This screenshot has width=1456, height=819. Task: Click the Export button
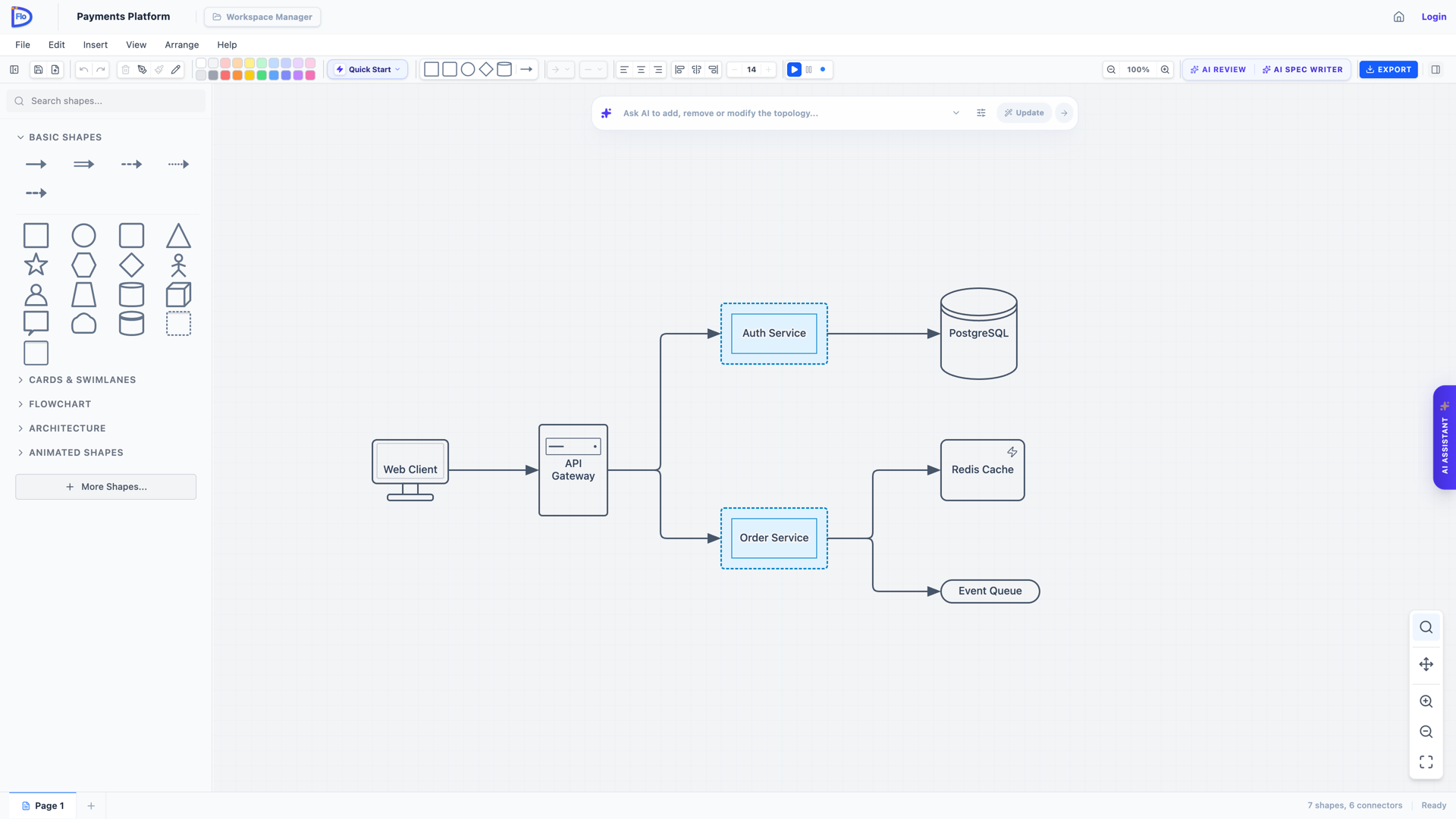point(1389,70)
